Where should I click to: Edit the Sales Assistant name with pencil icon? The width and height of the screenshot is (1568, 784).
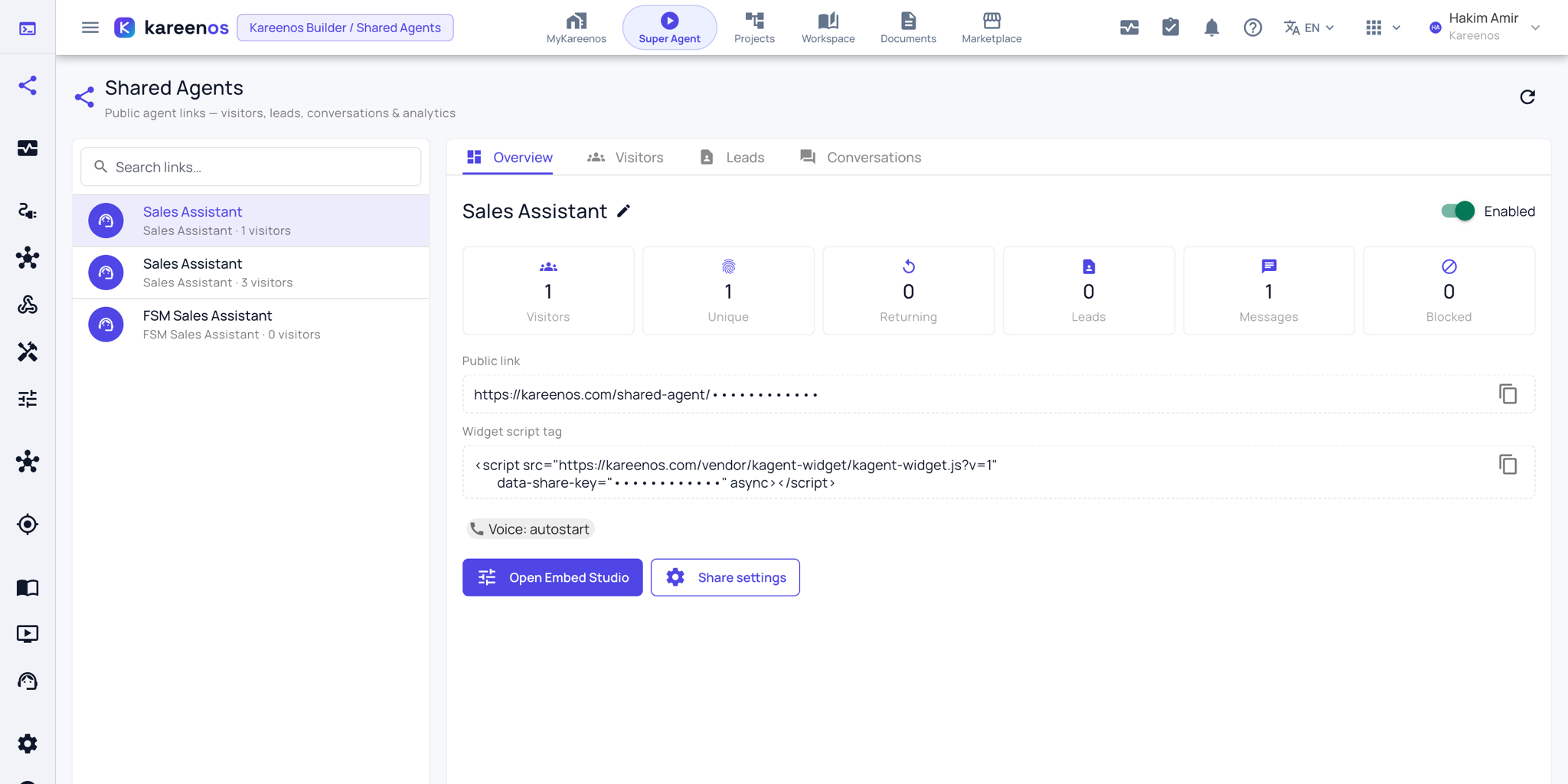click(624, 211)
